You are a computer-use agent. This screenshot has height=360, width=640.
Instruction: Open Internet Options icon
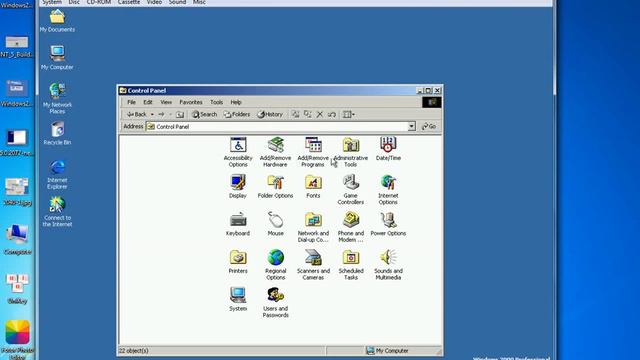(x=388, y=189)
